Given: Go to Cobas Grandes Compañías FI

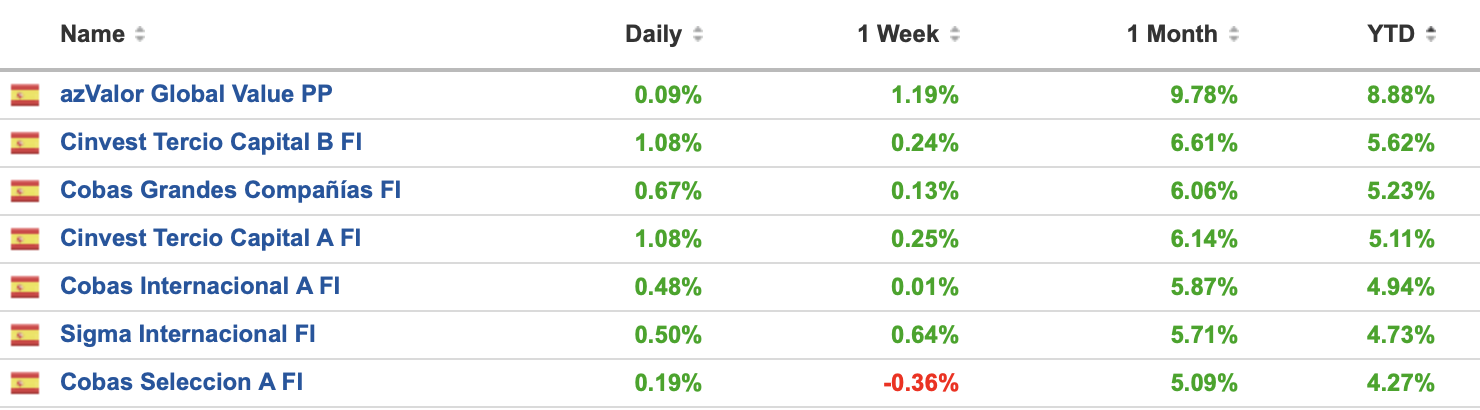Looking at the screenshot, I should pos(230,191).
